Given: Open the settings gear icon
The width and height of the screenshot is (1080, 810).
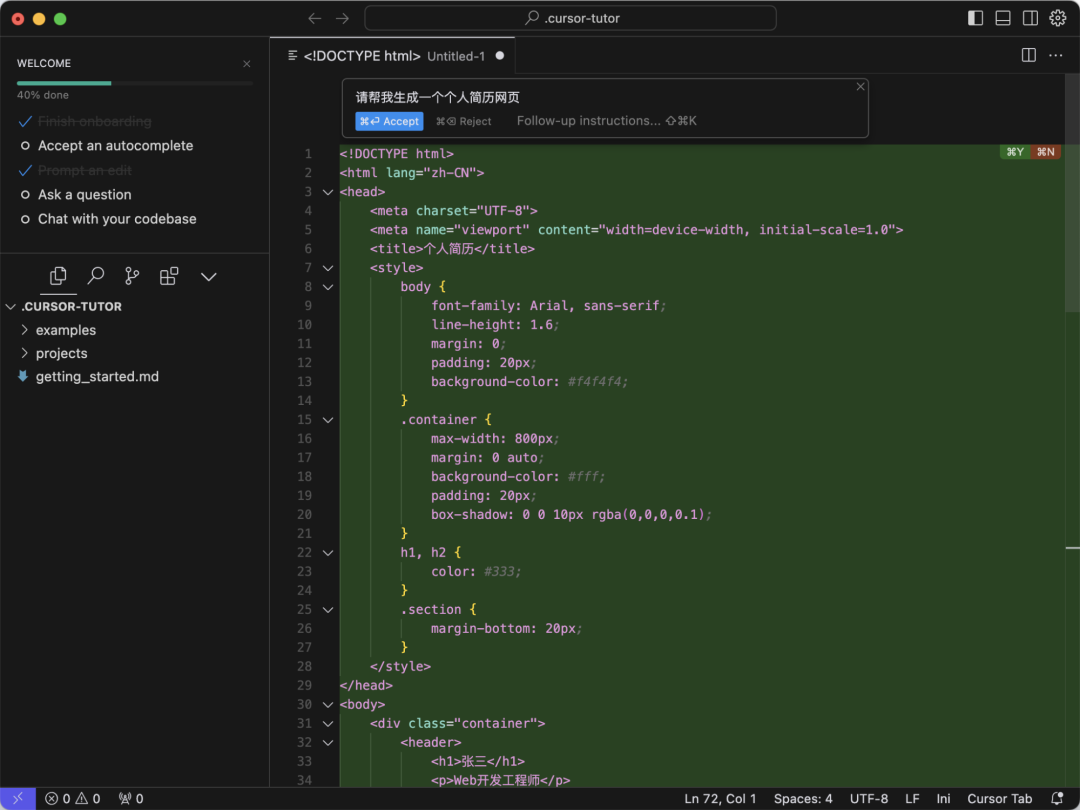Looking at the screenshot, I should (x=1058, y=19).
